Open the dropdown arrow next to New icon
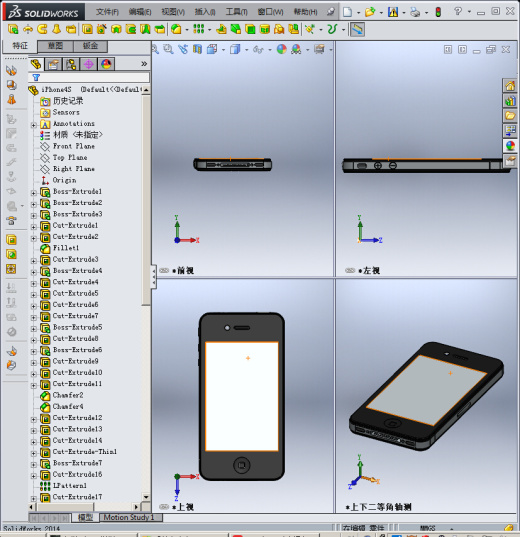 coord(358,13)
